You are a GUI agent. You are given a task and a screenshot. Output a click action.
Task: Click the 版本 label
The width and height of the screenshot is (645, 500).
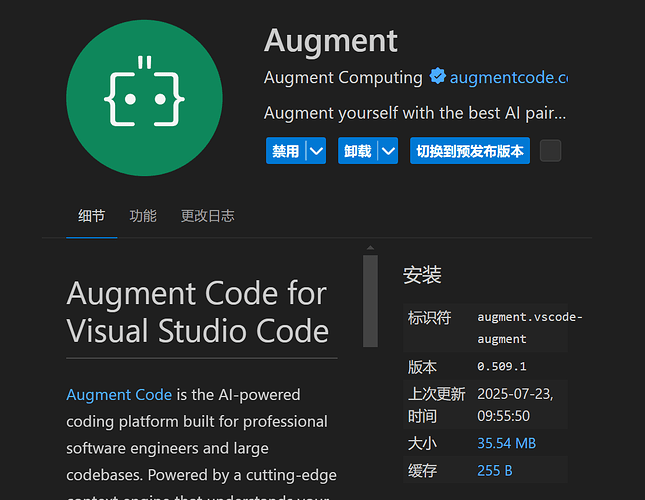pos(422,367)
